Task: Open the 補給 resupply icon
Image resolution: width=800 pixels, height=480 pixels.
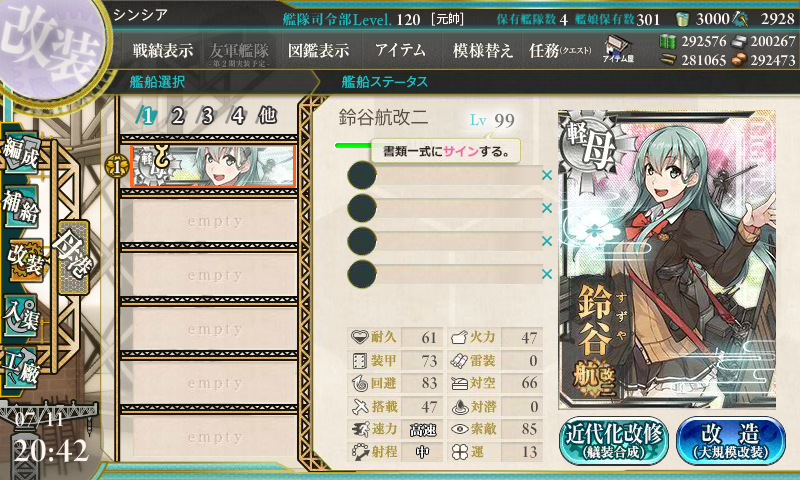Action: click(21, 207)
